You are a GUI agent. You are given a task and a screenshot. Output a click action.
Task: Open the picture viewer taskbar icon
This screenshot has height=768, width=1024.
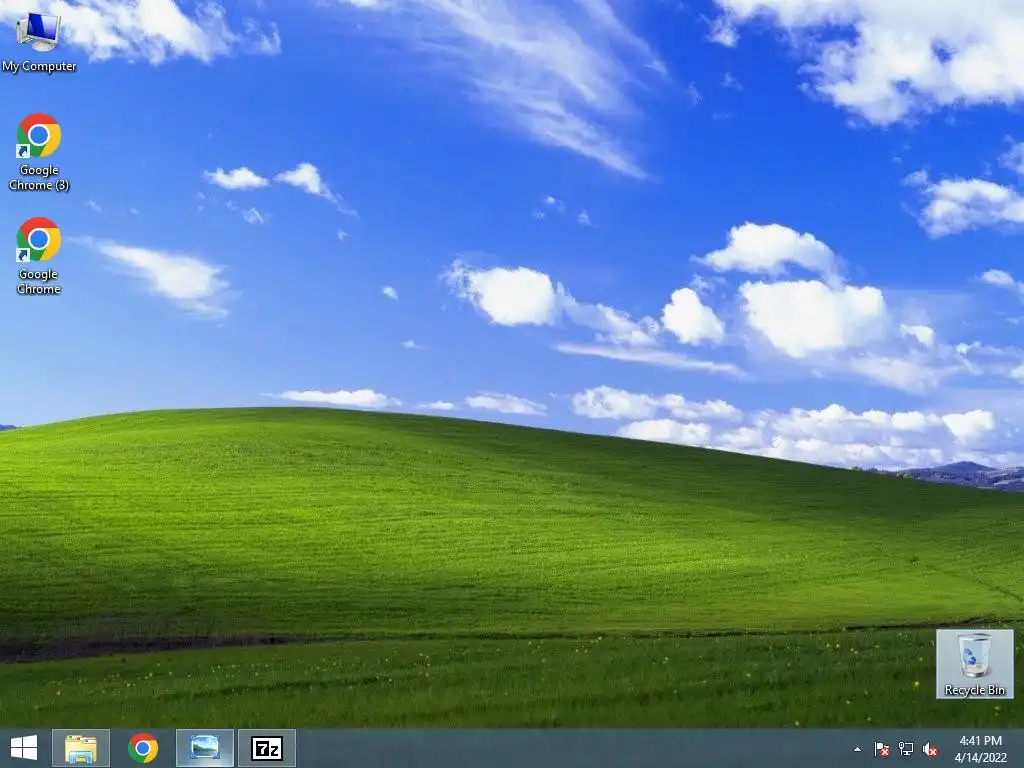(x=204, y=748)
